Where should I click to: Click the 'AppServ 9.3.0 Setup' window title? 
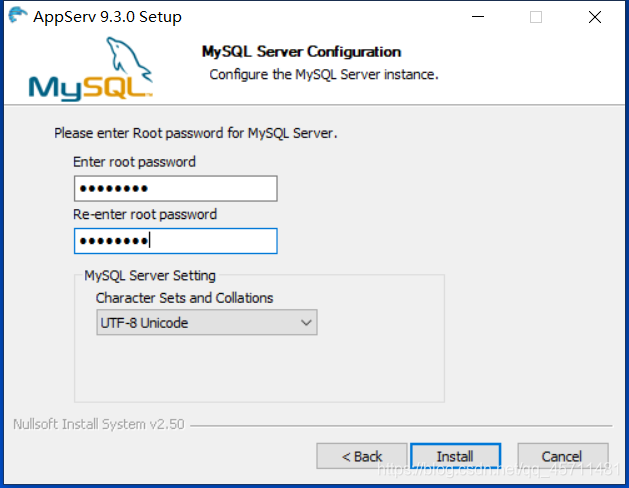click(x=108, y=17)
